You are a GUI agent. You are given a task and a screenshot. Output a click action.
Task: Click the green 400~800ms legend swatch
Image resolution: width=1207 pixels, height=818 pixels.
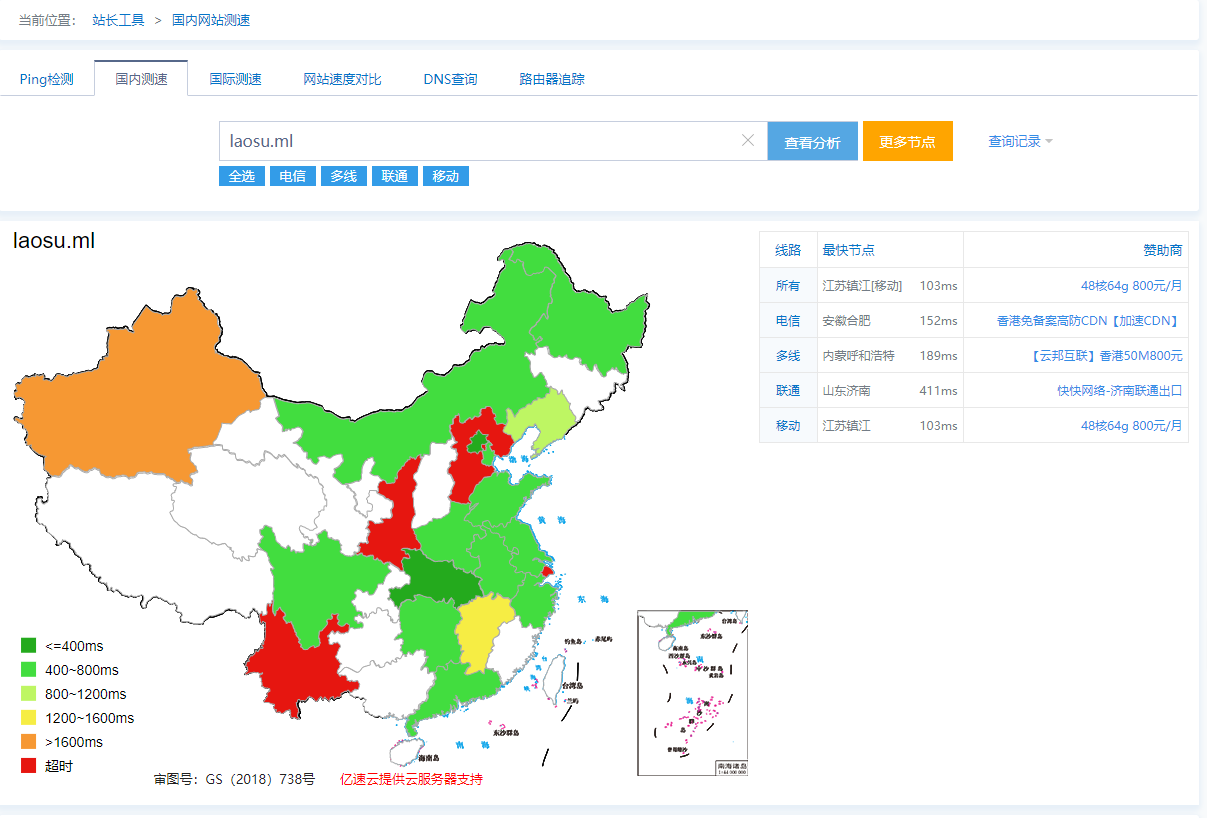tap(28, 670)
